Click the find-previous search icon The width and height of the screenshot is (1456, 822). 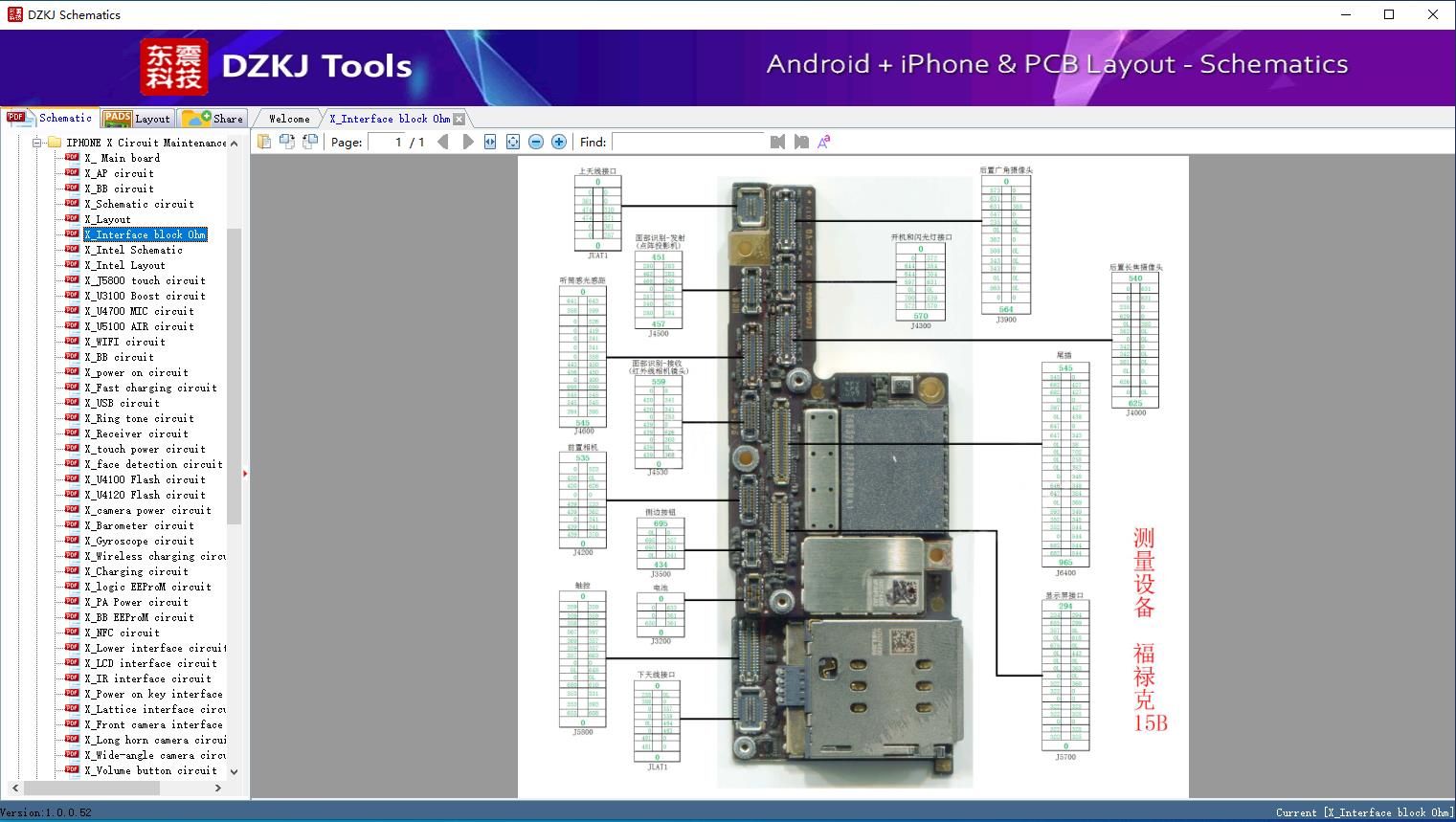click(x=777, y=141)
